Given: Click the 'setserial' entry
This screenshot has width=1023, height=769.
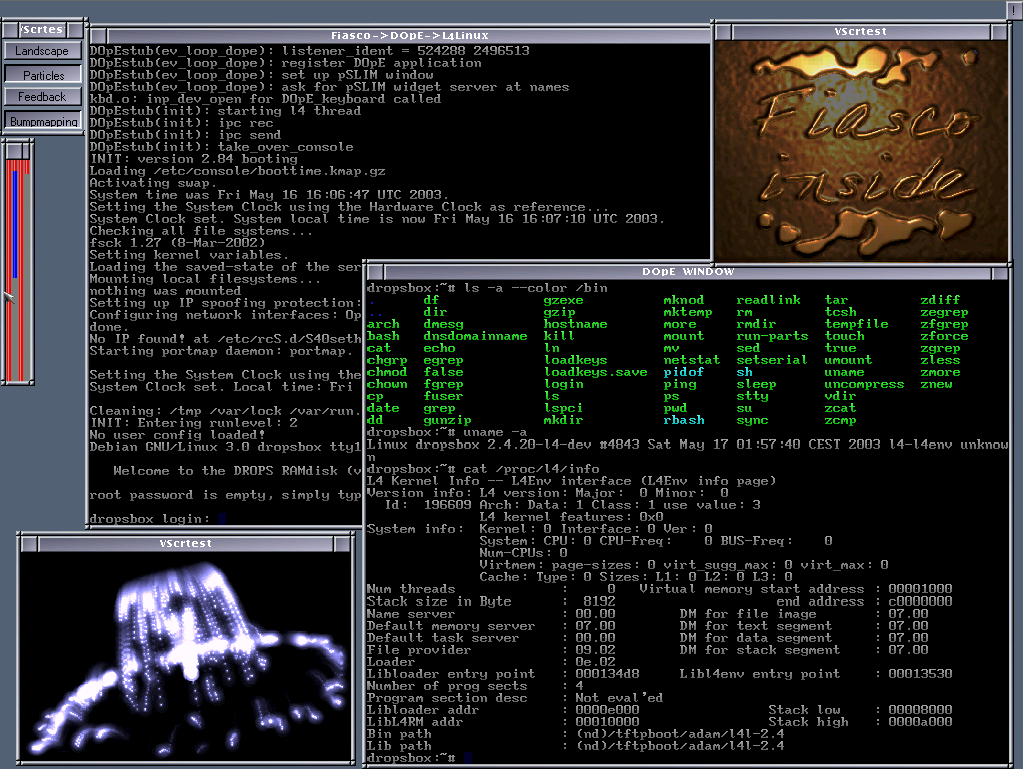Looking at the screenshot, I should click(x=772, y=360).
